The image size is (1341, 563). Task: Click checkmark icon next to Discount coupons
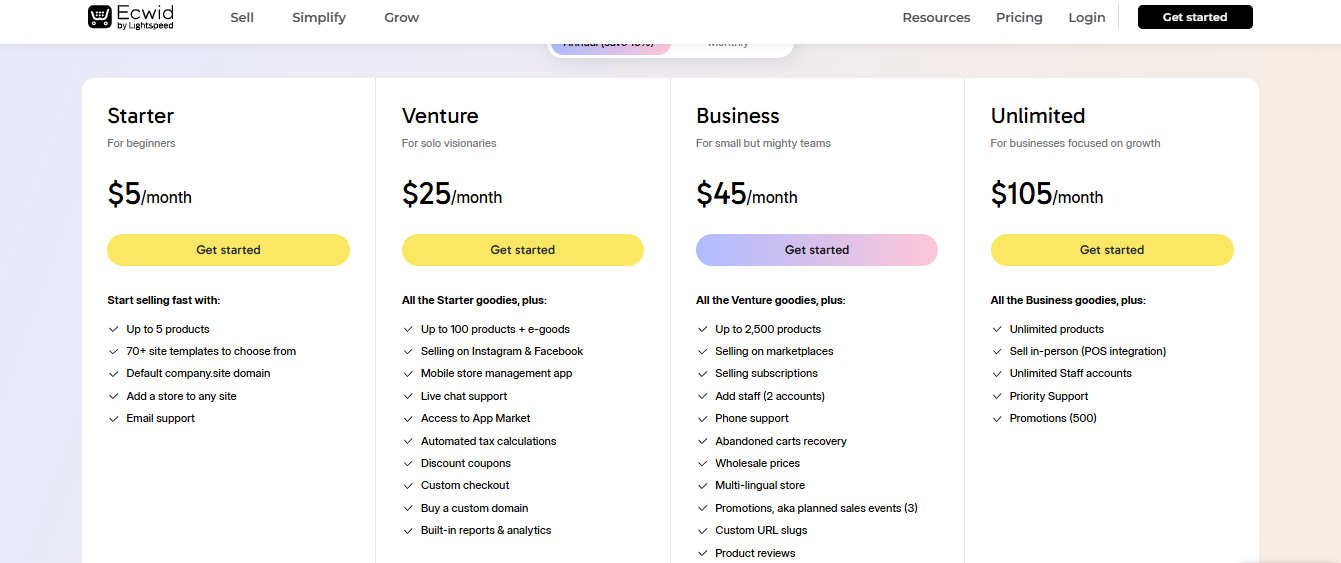click(408, 463)
